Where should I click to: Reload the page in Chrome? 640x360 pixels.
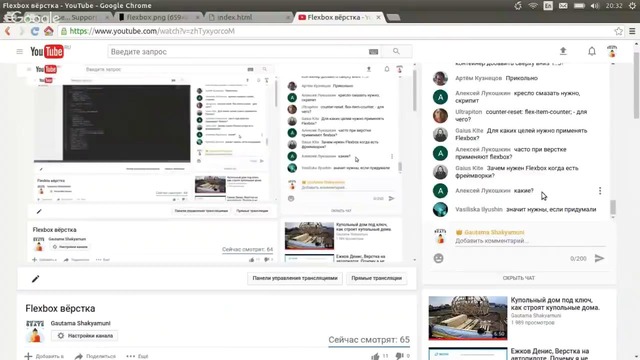pyautogui.click(x=35, y=31)
